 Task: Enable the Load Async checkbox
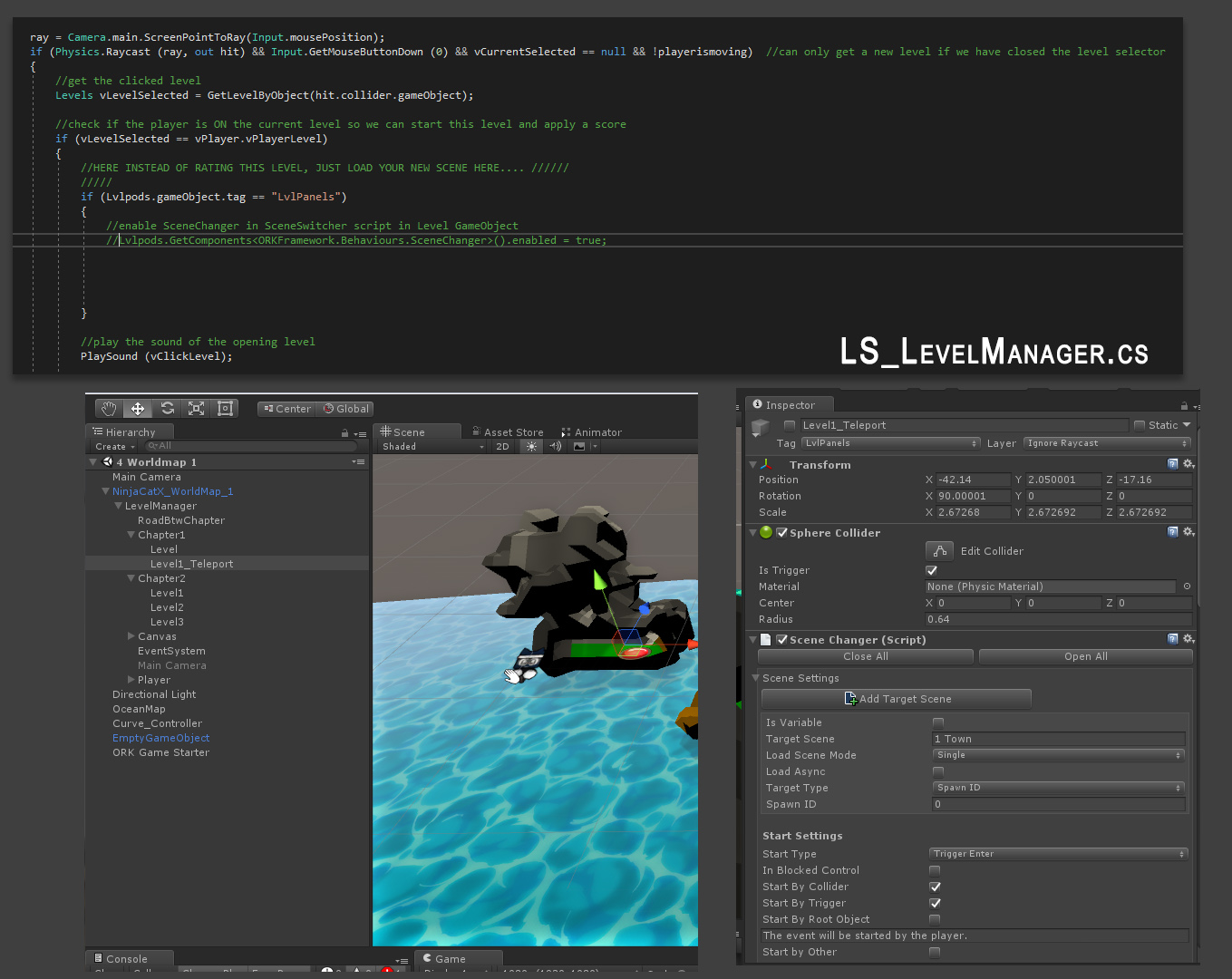pyautogui.click(x=938, y=771)
